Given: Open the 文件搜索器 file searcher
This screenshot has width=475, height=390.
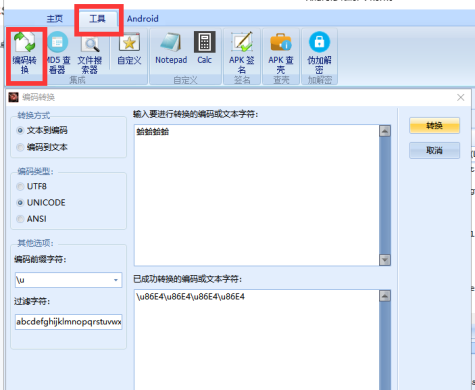Looking at the screenshot, I should coord(90,53).
